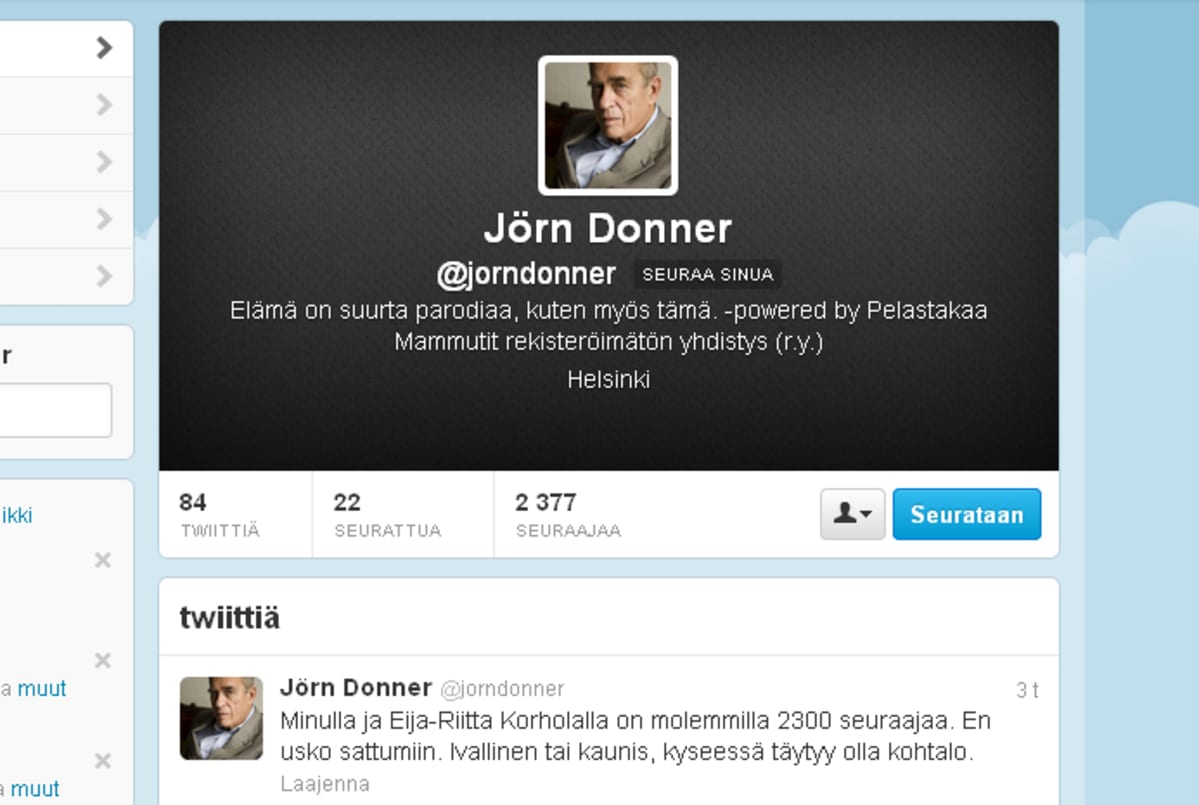Click the user actions person icon dropdown
The image size is (1199, 805).
click(x=853, y=514)
